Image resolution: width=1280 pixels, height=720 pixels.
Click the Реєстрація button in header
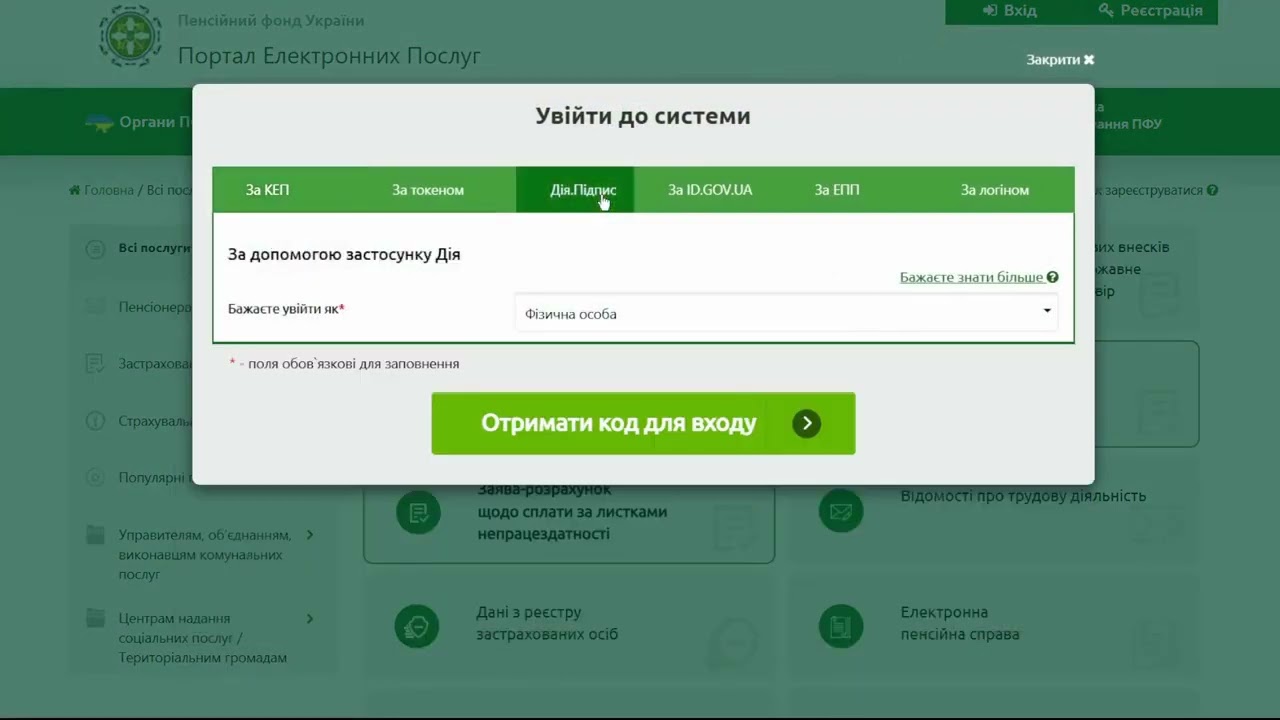pos(1150,10)
